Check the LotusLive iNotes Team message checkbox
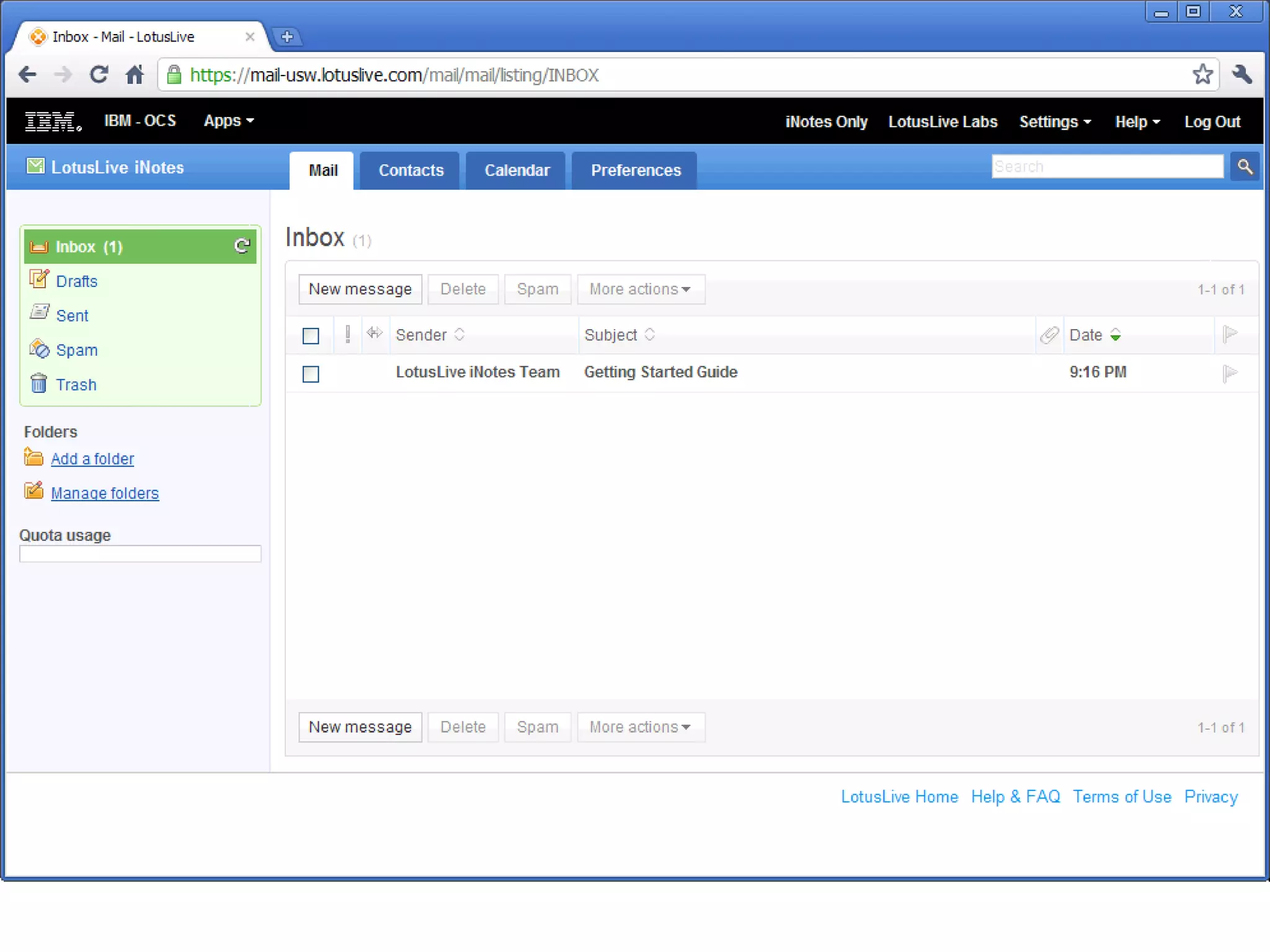The height and width of the screenshot is (952, 1270). [x=311, y=374]
